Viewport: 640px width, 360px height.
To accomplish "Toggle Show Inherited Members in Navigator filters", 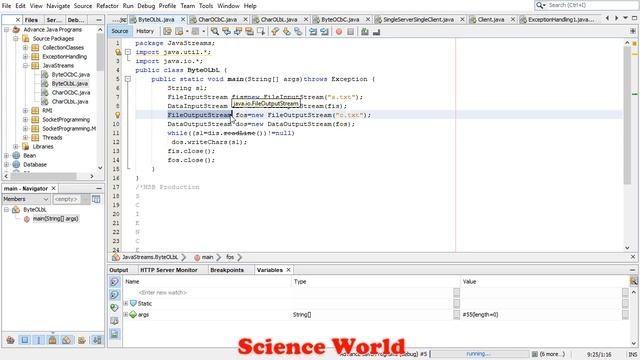I will pyautogui.click(x=11, y=340).
